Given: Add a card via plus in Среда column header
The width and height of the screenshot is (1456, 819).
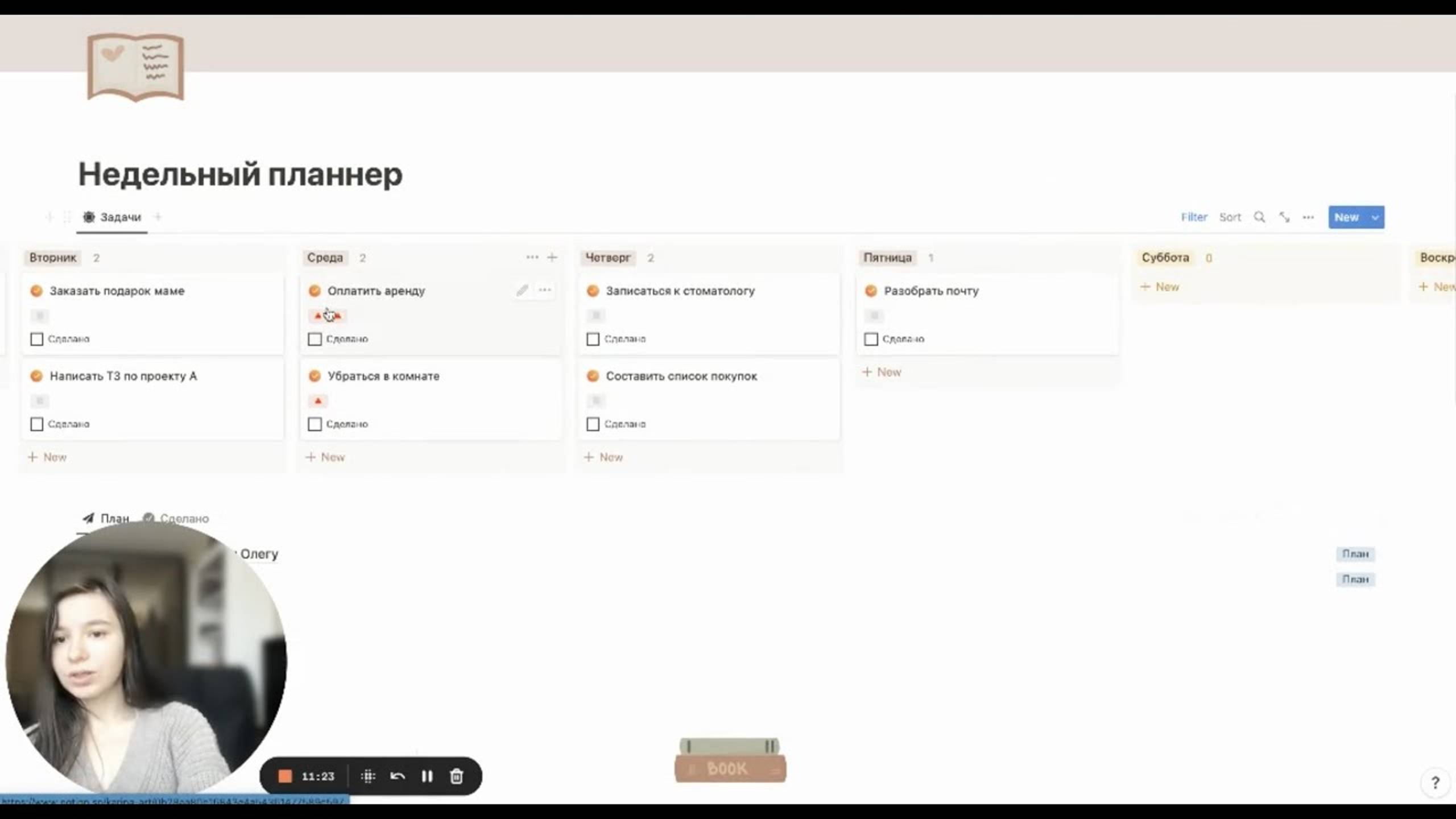Looking at the screenshot, I should point(552,257).
